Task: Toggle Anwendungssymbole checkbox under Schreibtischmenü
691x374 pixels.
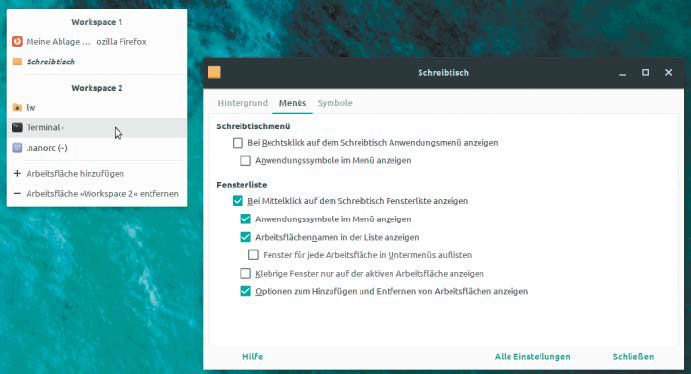Action: 245,161
